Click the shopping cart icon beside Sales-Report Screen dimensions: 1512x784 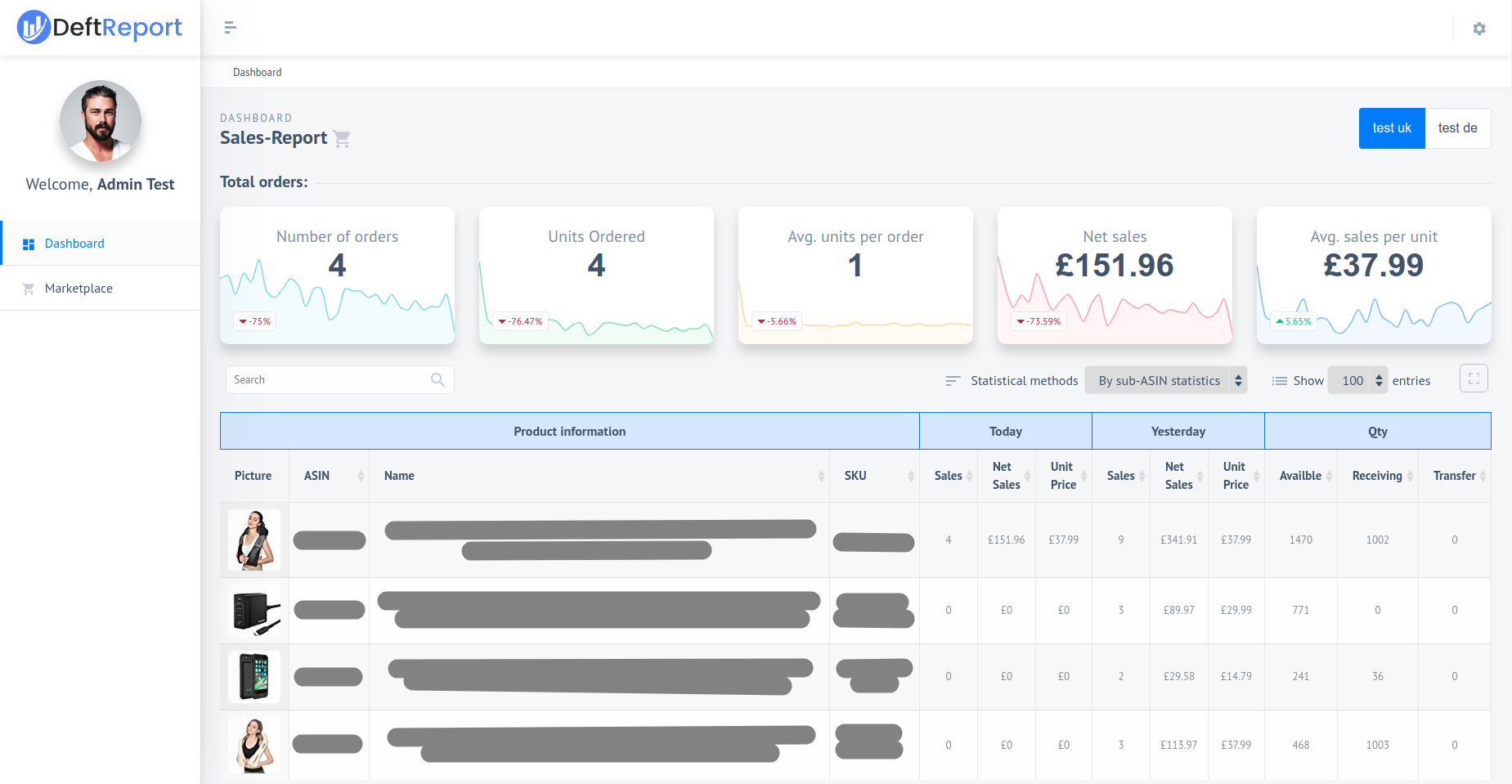click(x=343, y=139)
